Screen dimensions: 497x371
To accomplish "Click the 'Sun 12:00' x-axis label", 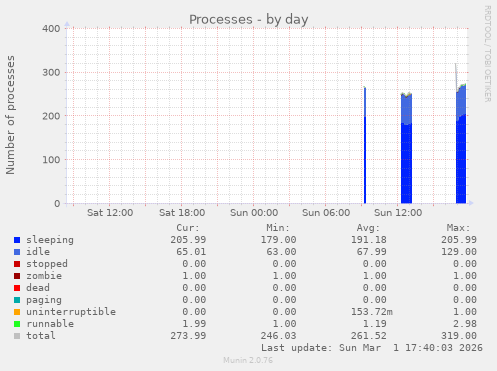I will click(398, 213).
